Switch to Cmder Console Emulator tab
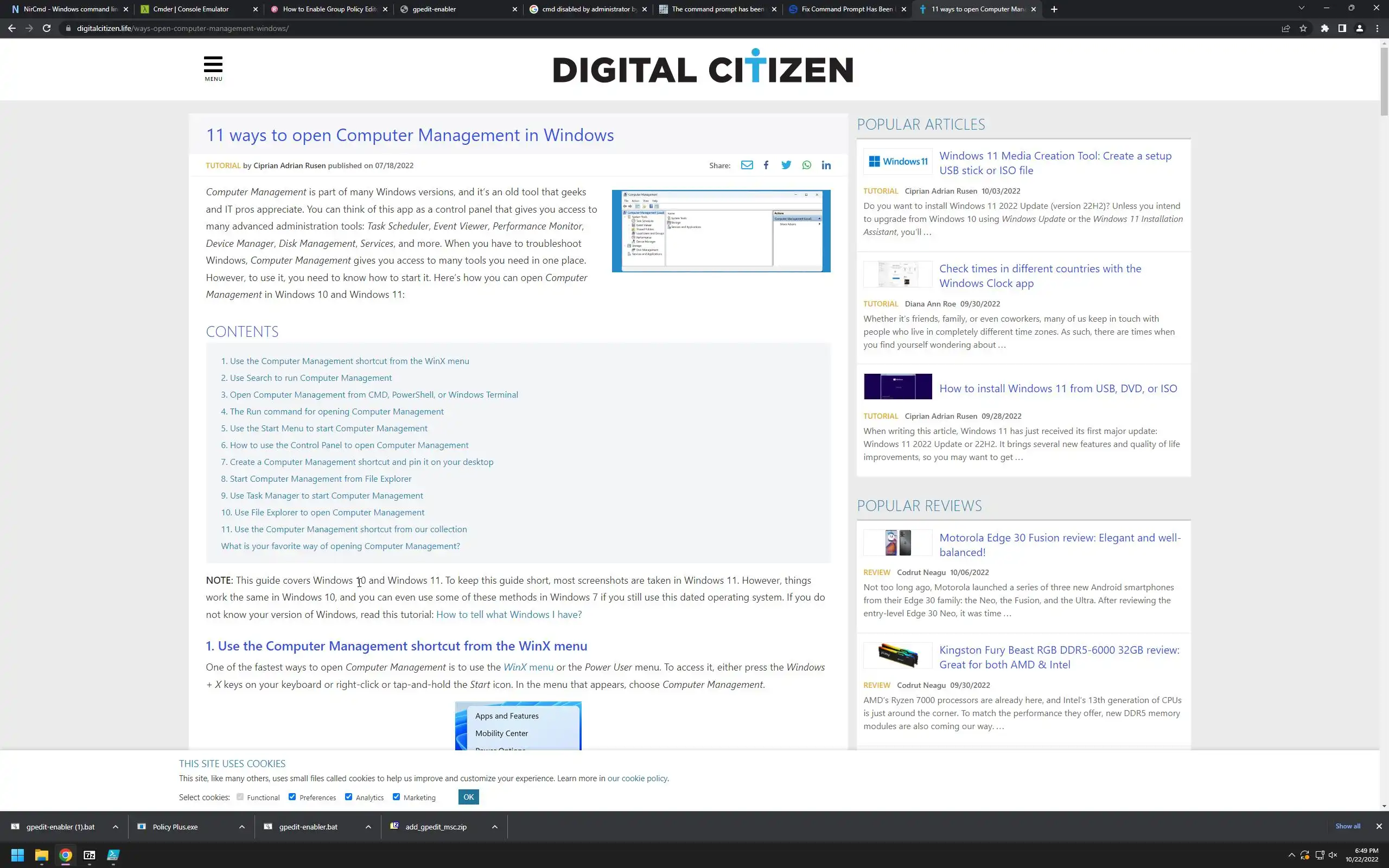The height and width of the screenshot is (868, 1389). [190, 9]
